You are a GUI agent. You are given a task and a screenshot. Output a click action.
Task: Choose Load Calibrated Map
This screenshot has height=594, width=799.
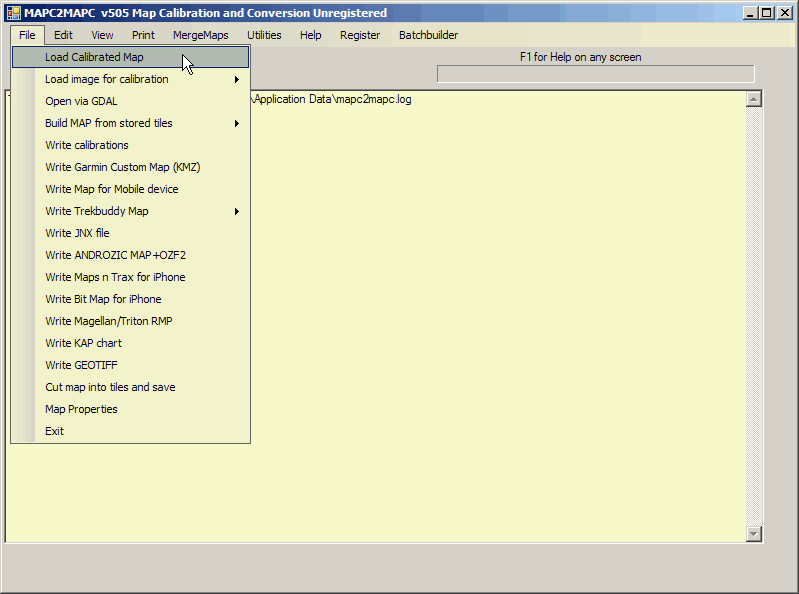(x=130, y=57)
